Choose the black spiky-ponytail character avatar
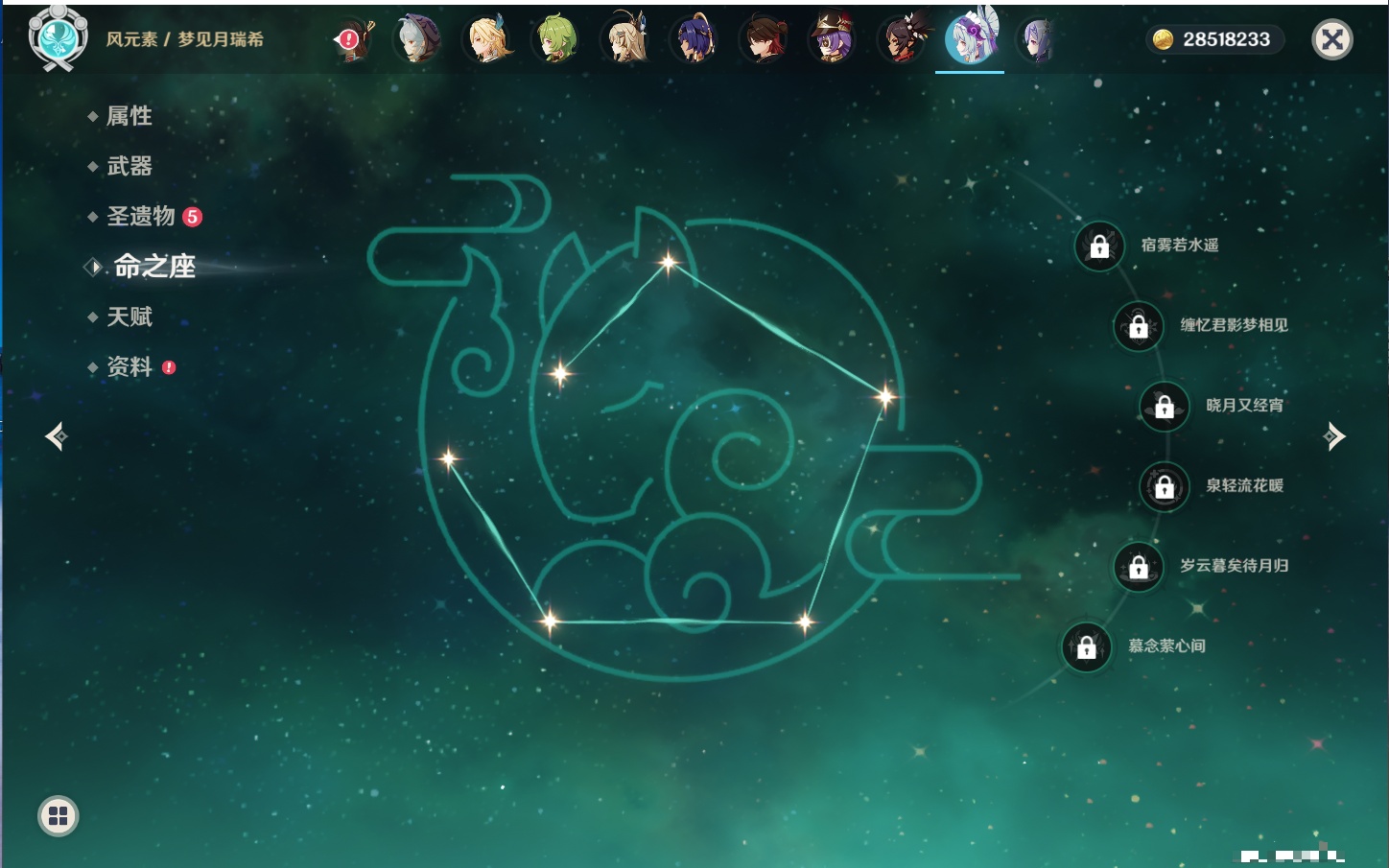This screenshot has width=1389, height=868. tap(903, 40)
